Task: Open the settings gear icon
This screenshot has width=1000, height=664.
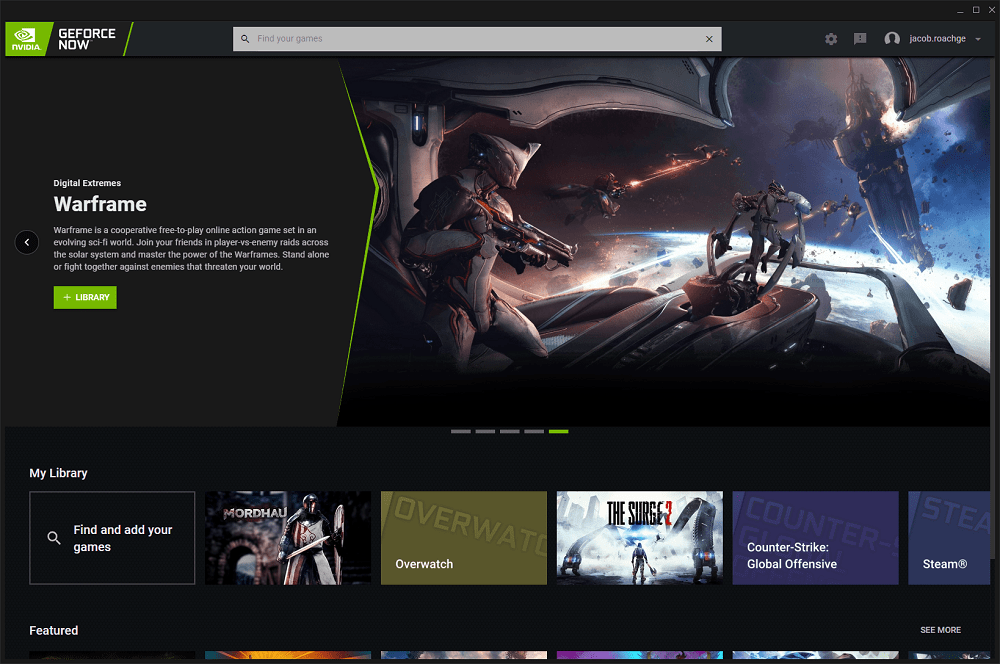Action: click(x=831, y=39)
